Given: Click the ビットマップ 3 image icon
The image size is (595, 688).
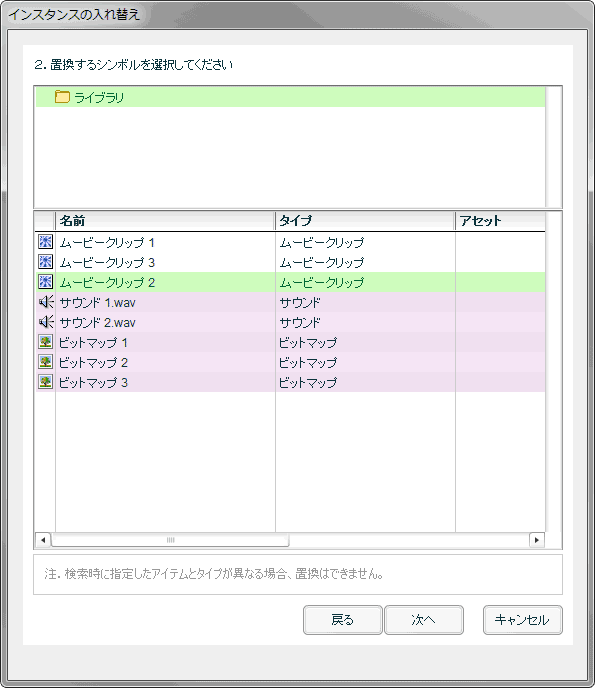Looking at the screenshot, I should click(x=46, y=382).
